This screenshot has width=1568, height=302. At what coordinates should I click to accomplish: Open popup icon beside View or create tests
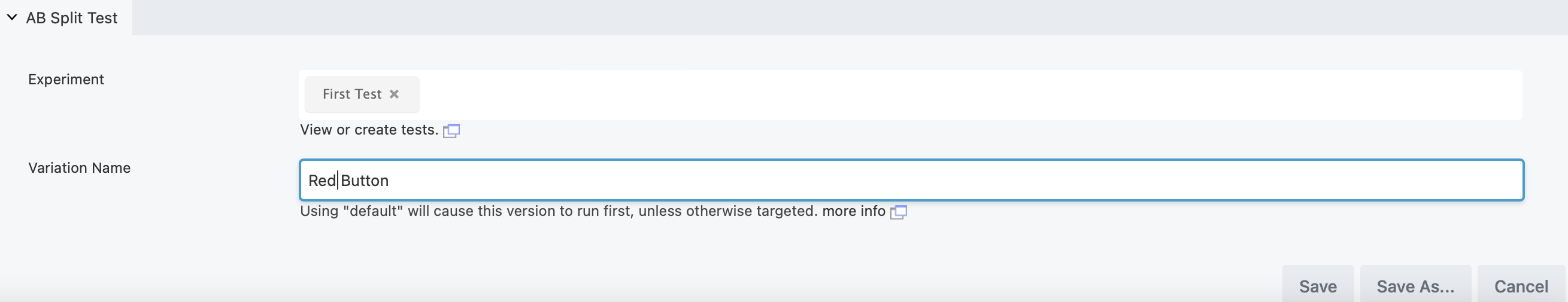point(451,130)
